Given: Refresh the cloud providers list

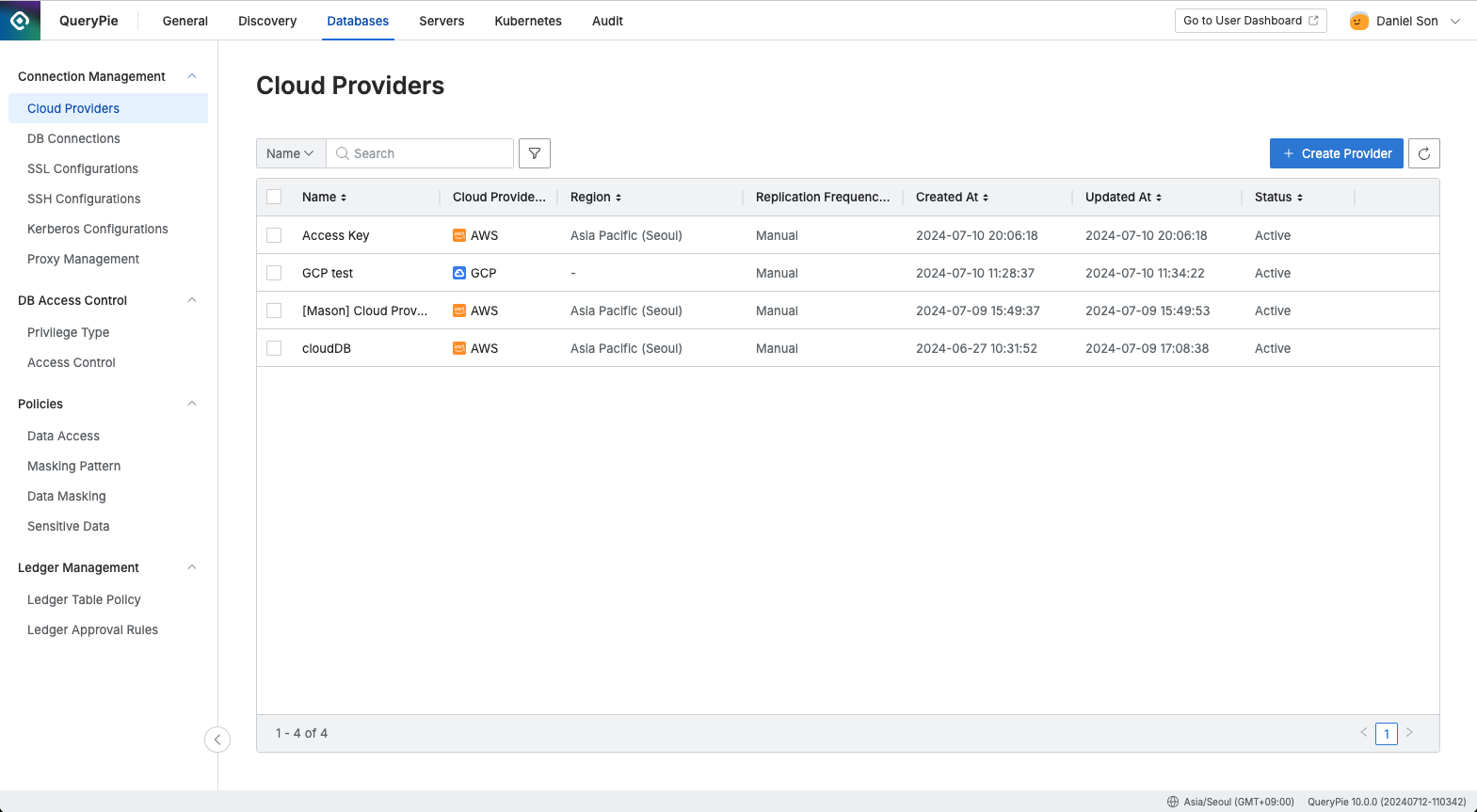Looking at the screenshot, I should click(x=1423, y=153).
